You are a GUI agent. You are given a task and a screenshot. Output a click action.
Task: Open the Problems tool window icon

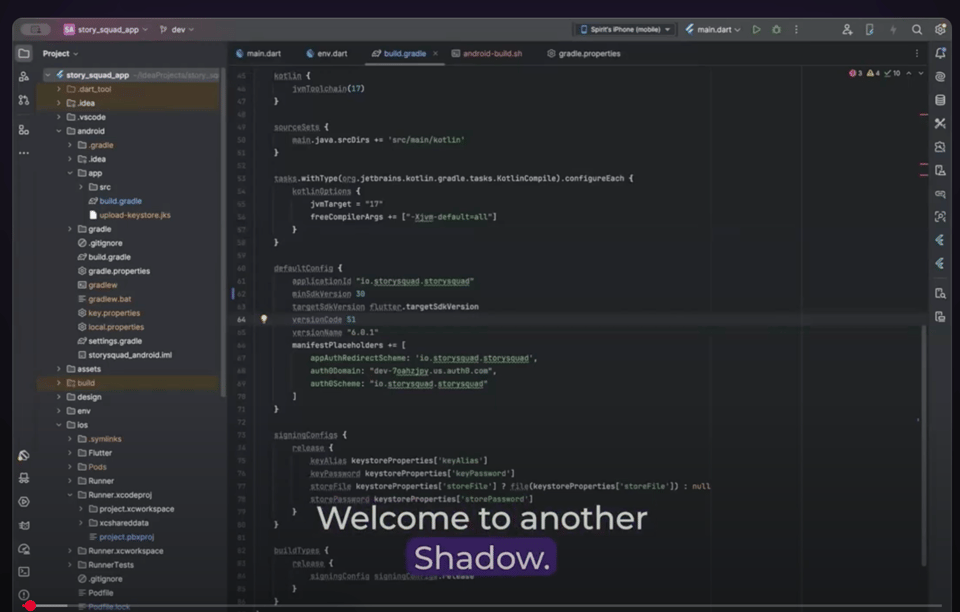pyautogui.click(x=24, y=595)
